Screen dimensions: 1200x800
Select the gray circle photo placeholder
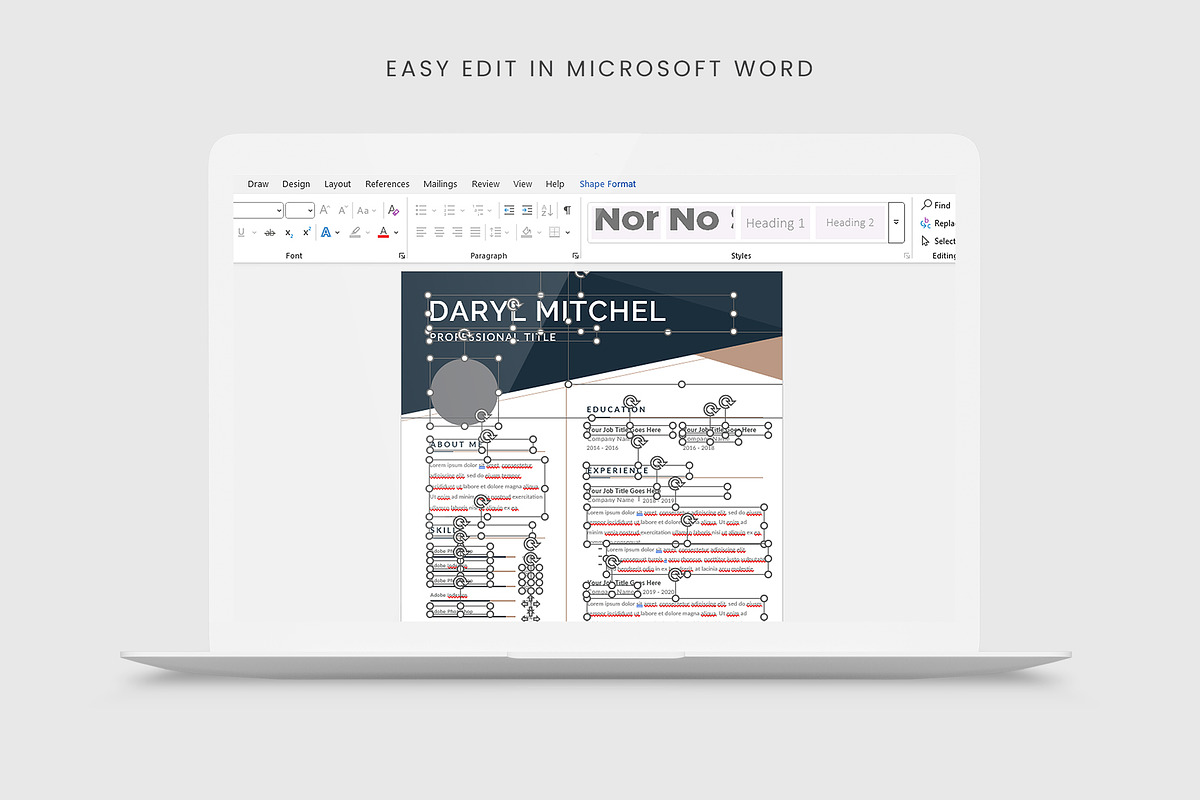pos(464,391)
